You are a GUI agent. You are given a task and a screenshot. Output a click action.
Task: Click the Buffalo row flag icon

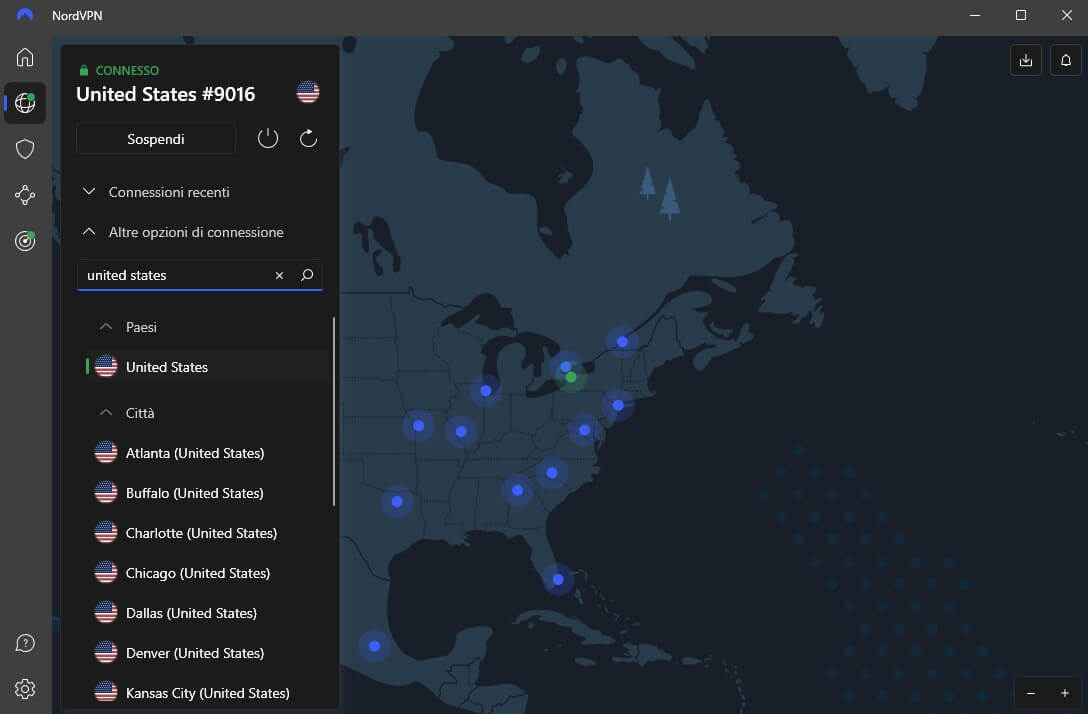click(x=106, y=493)
